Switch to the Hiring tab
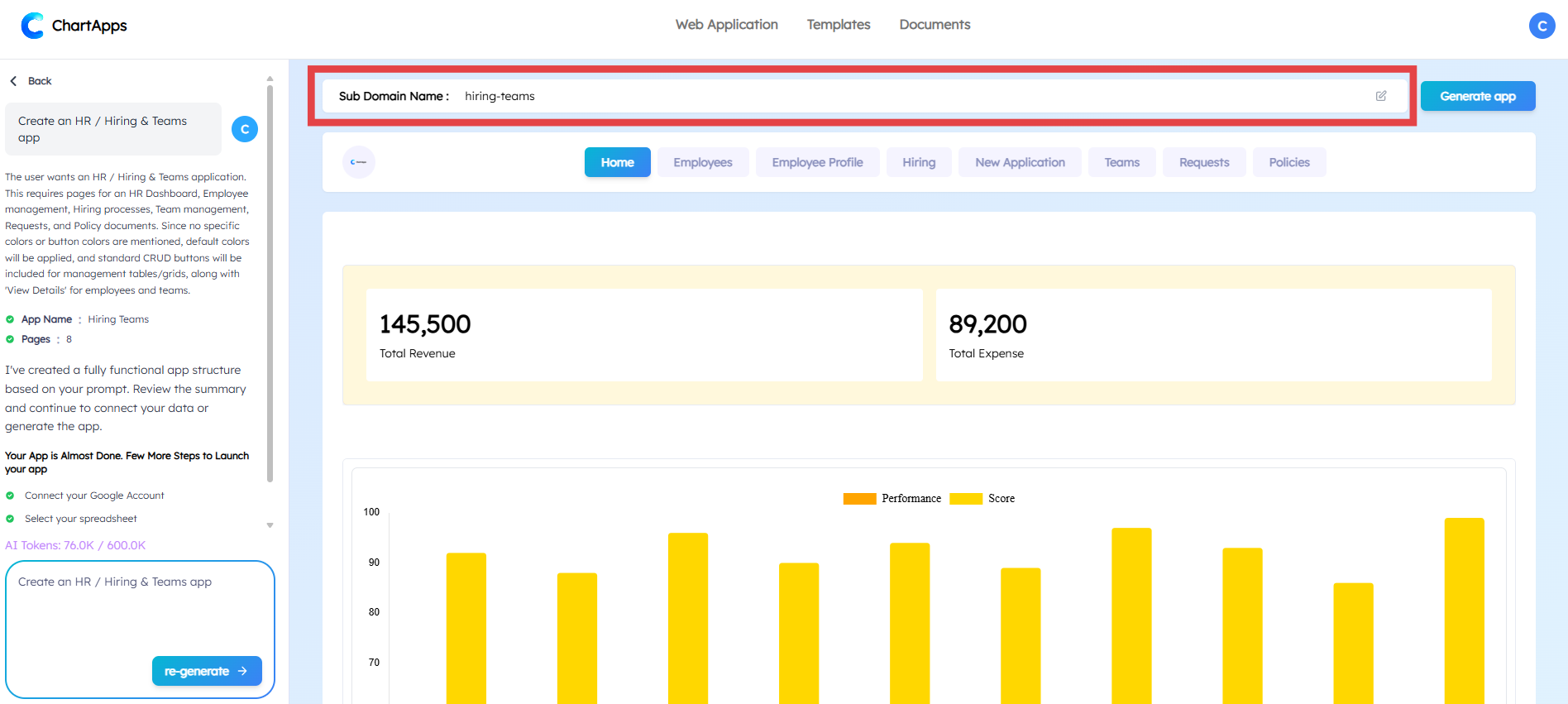 (919, 162)
